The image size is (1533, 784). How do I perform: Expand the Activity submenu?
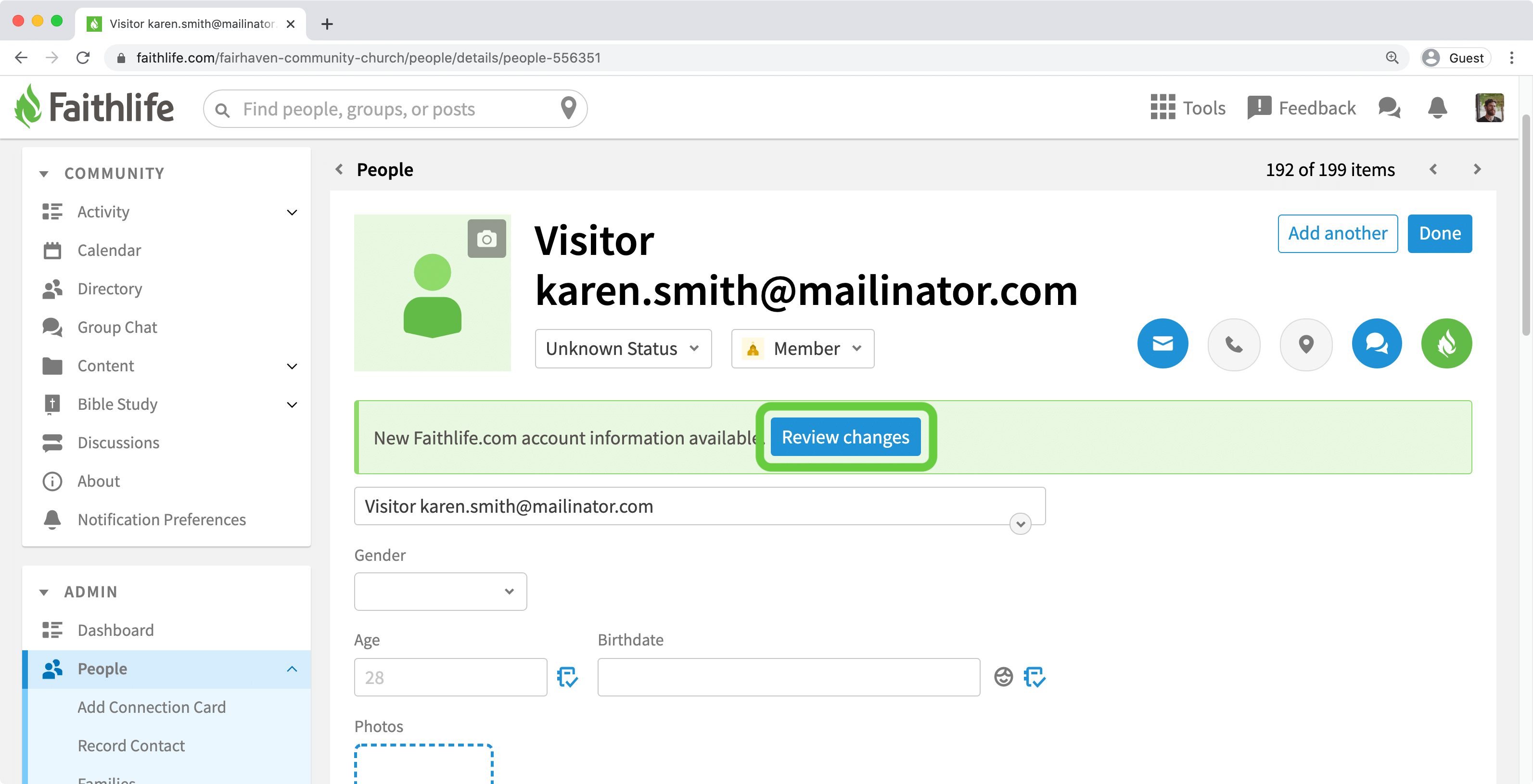click(292, 212)
